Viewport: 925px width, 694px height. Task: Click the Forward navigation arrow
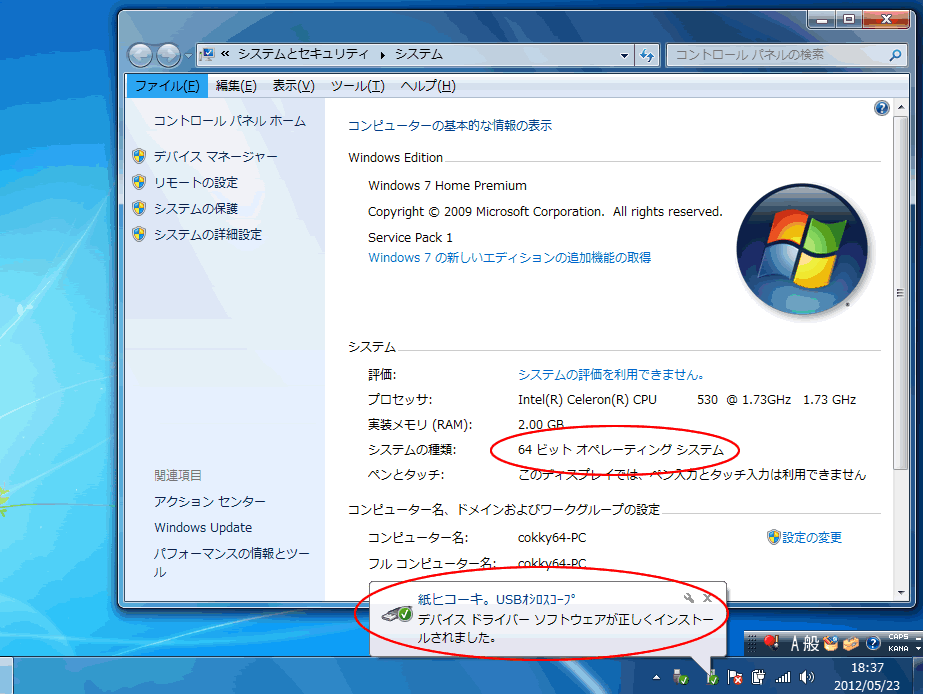point(168,55)
